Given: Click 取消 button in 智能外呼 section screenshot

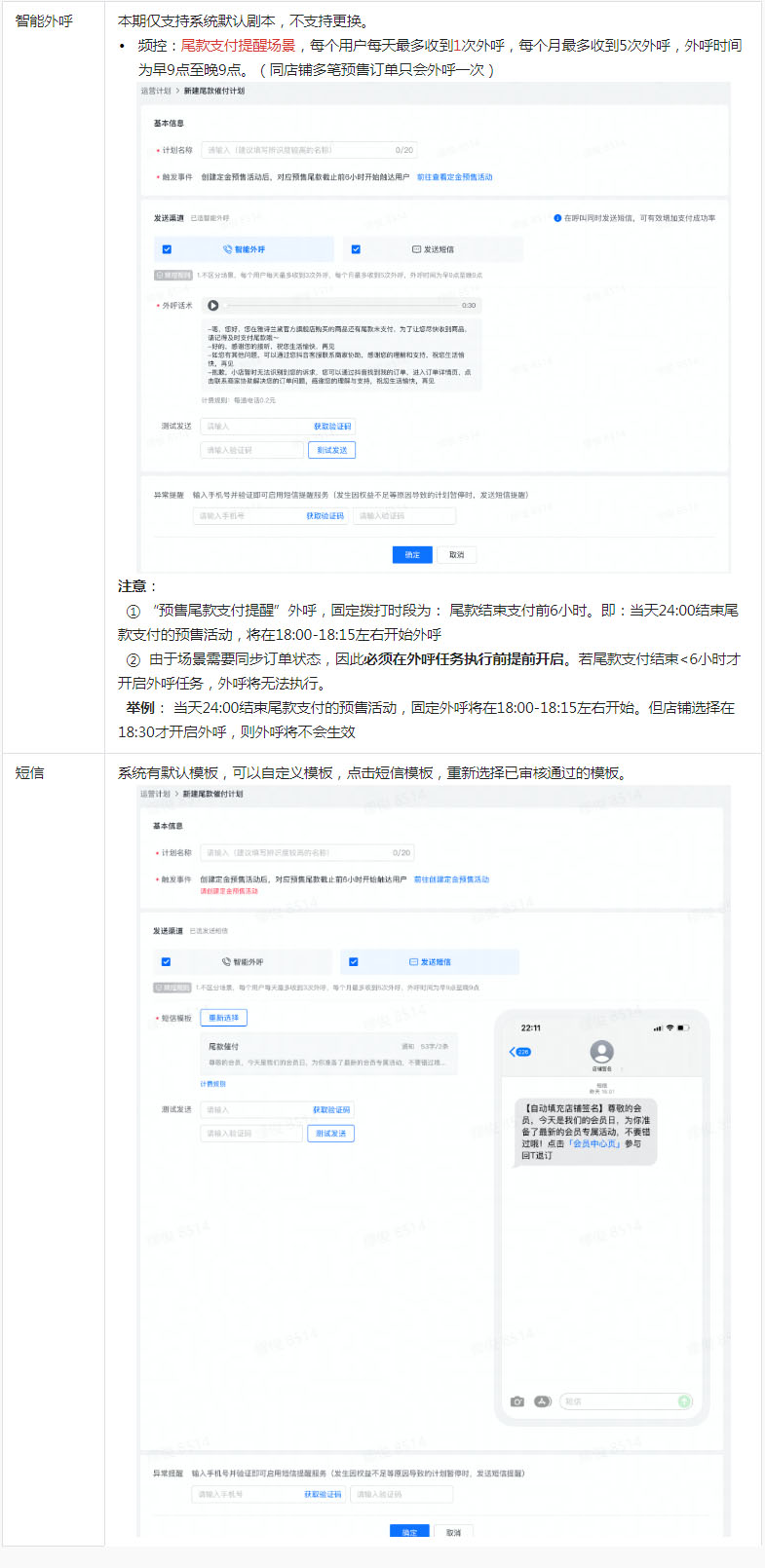Looking at the screenshot, I should (456, 554).
